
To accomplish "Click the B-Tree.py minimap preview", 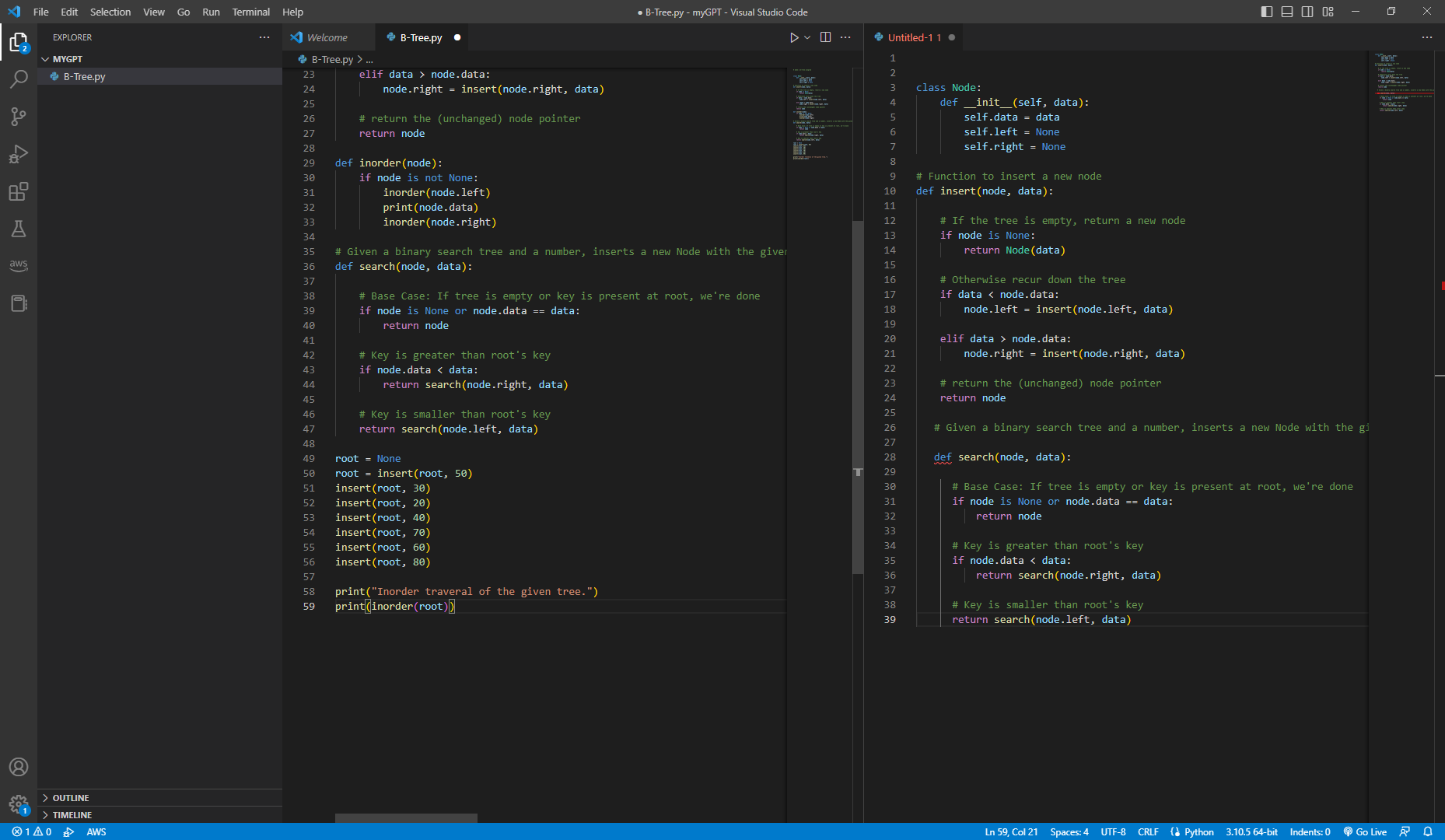I will pyautogui.click(x=819, y=114).
